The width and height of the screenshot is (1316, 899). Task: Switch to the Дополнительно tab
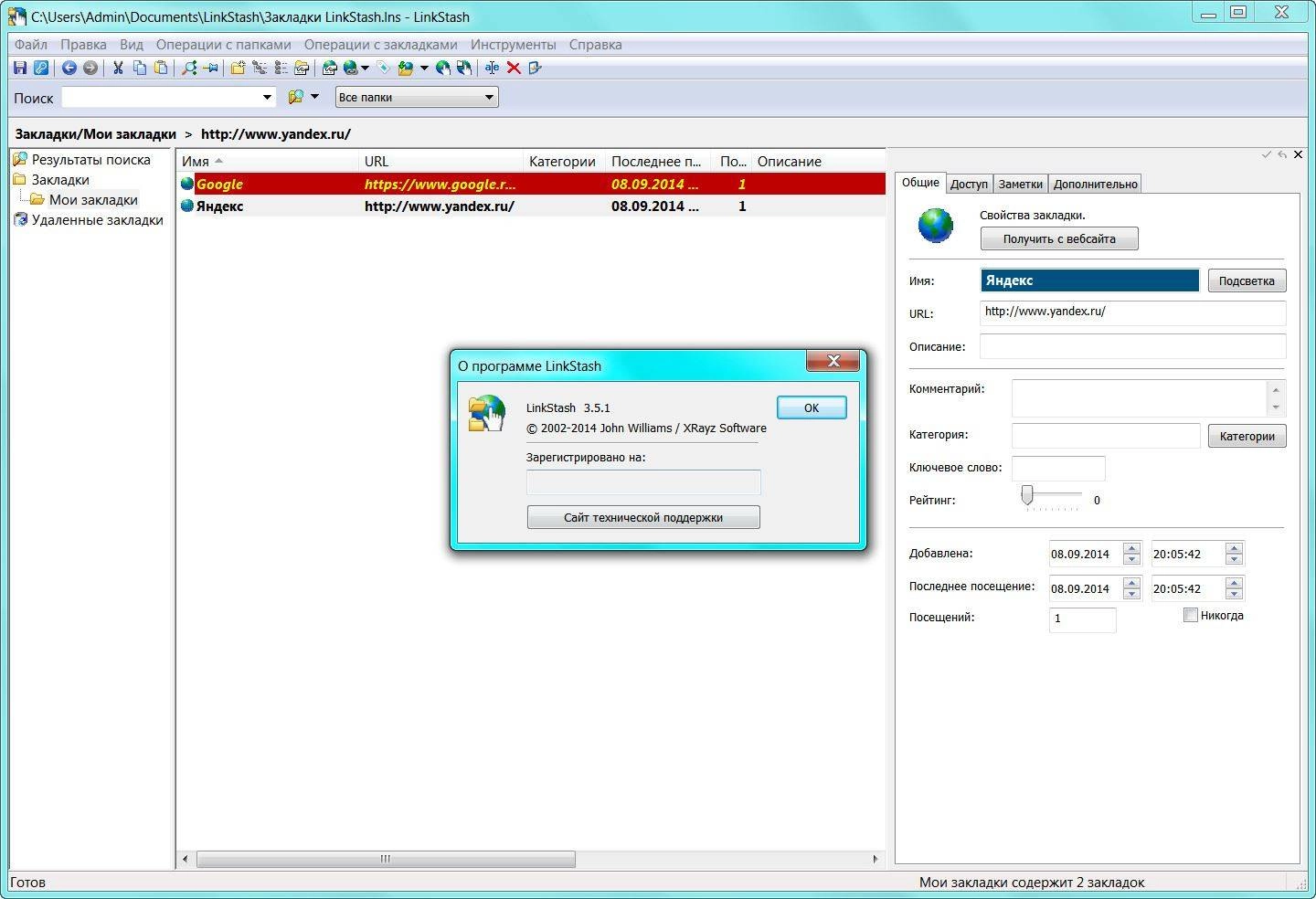[1095, 184]
